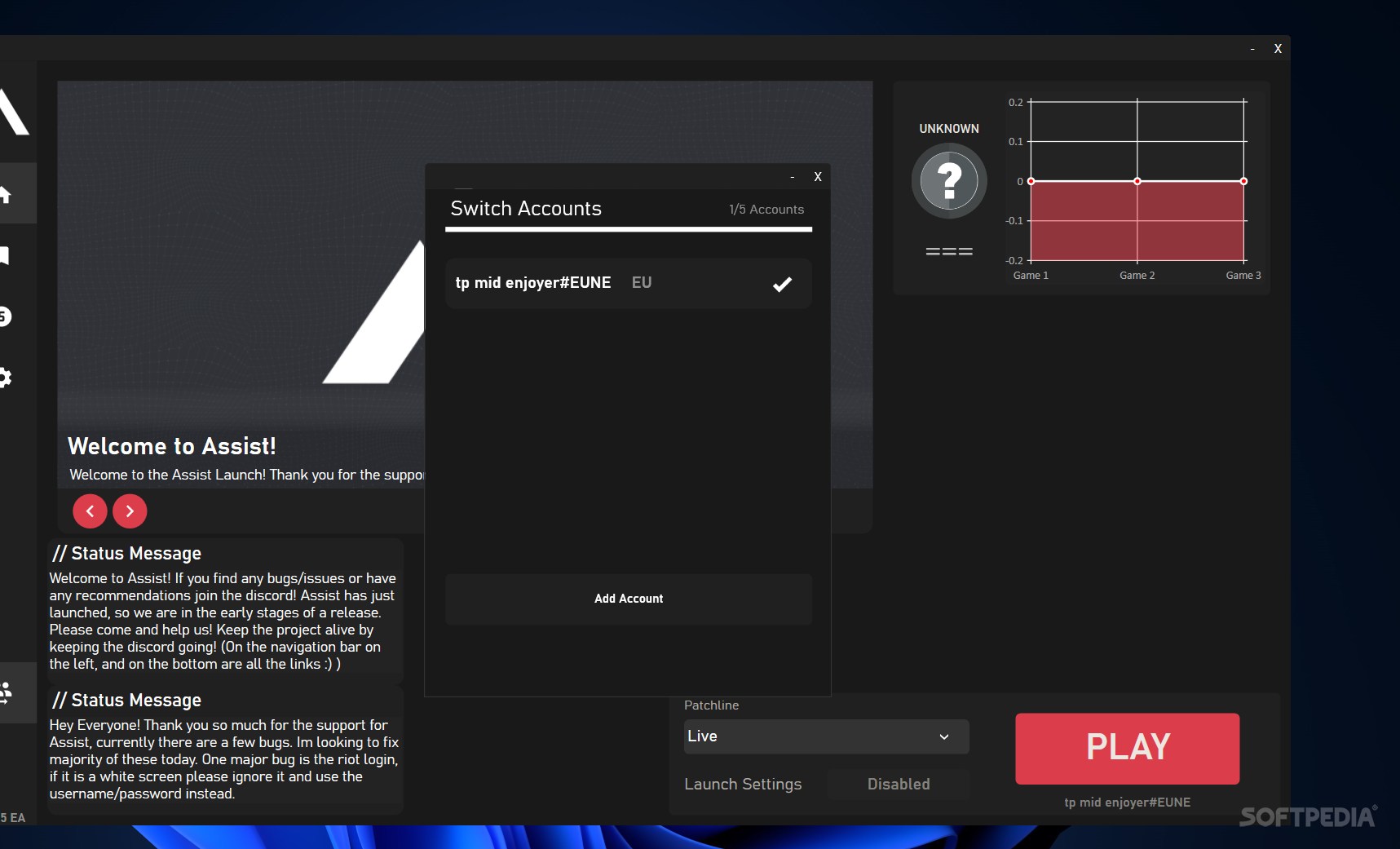The width and height of the screenshot is (1400, 849).
Task: Click the red PLAY button
Action: 1127,748
